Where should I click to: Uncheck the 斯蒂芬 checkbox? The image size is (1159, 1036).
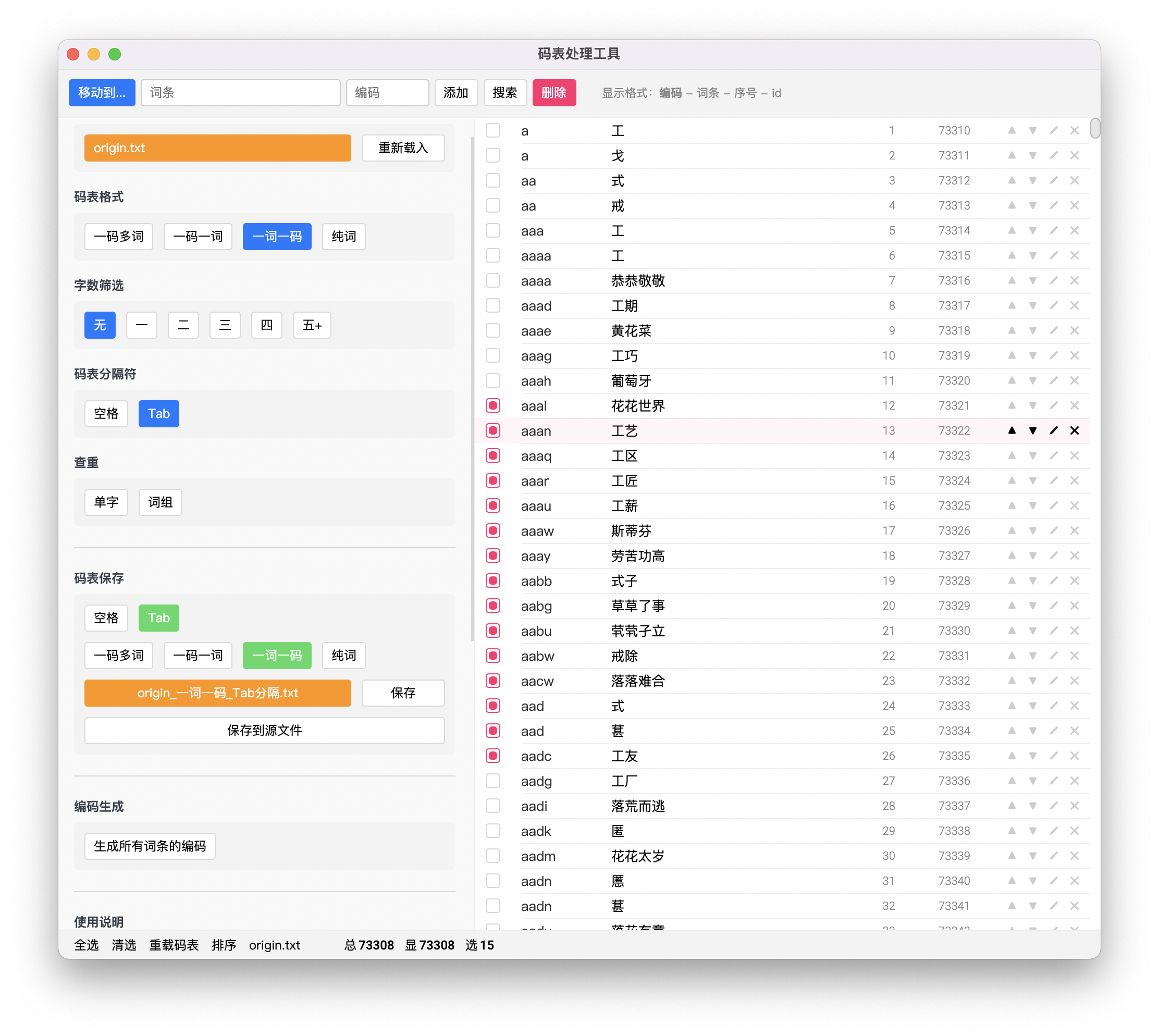pos(493,531)
